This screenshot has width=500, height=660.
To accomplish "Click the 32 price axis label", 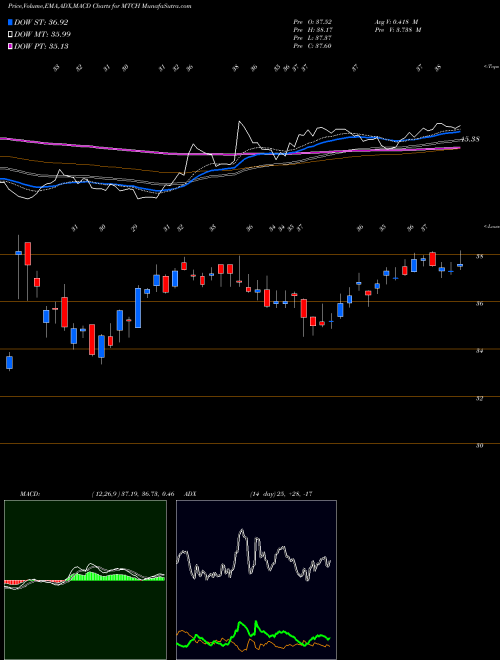I will point(479,398).
